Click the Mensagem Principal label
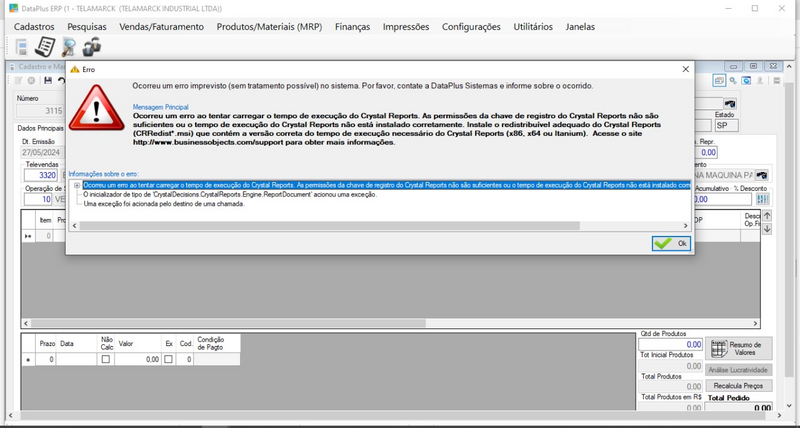The image size is (800, 428). click(161, 107)
